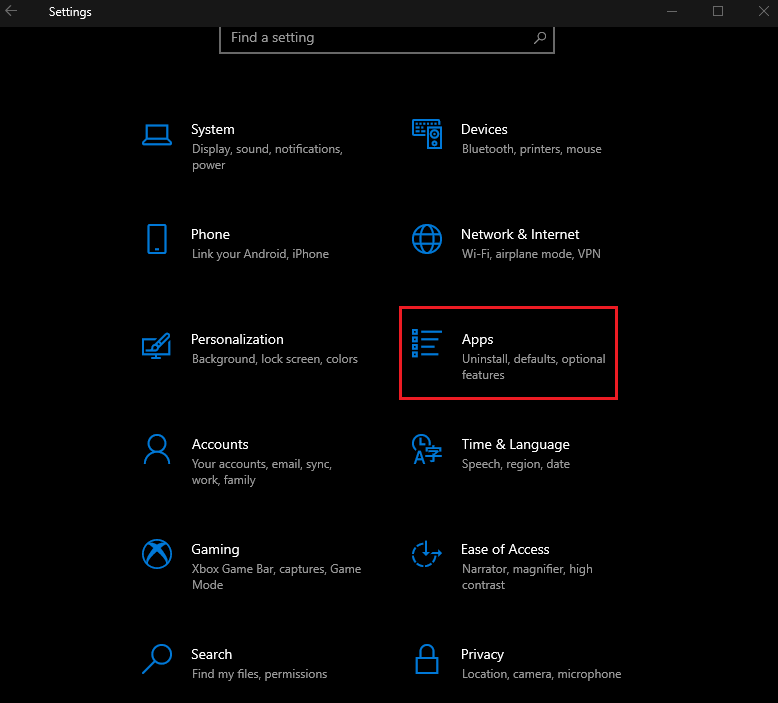Click the Devices keyboard and speaker icon

pos(427,134)
